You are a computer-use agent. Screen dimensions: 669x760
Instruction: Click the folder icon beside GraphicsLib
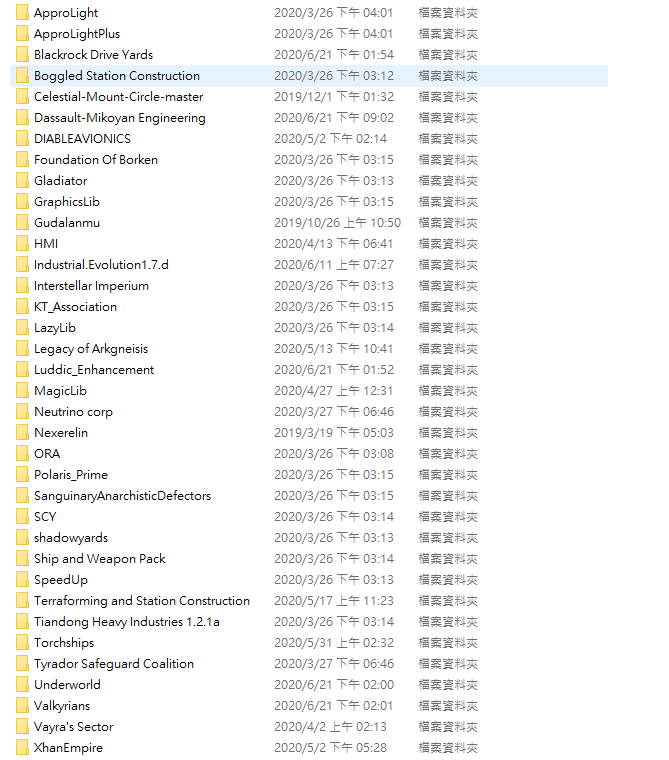point(22,202)
